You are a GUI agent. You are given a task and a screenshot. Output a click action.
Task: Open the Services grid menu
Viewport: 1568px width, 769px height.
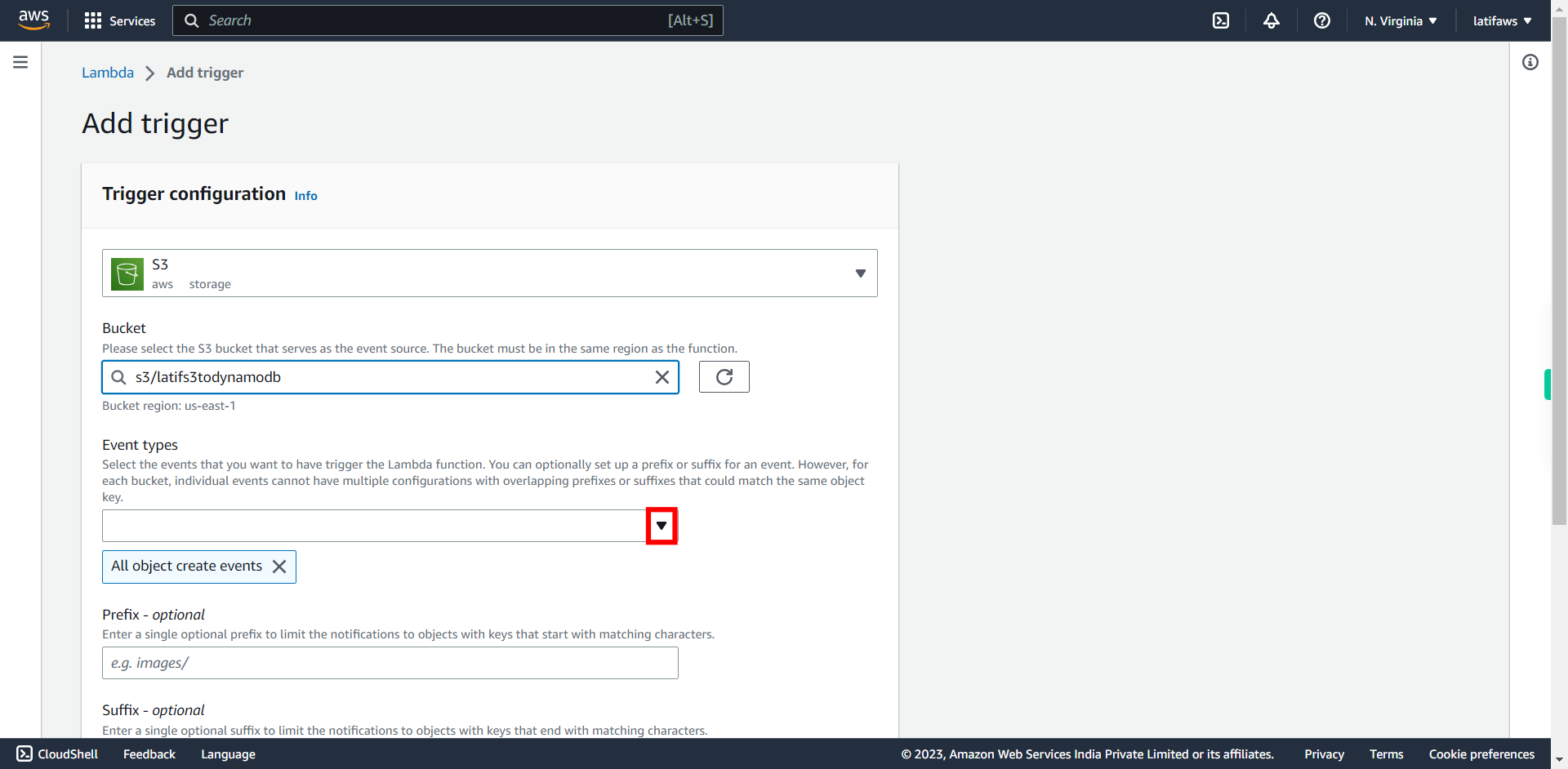(119, 20)
